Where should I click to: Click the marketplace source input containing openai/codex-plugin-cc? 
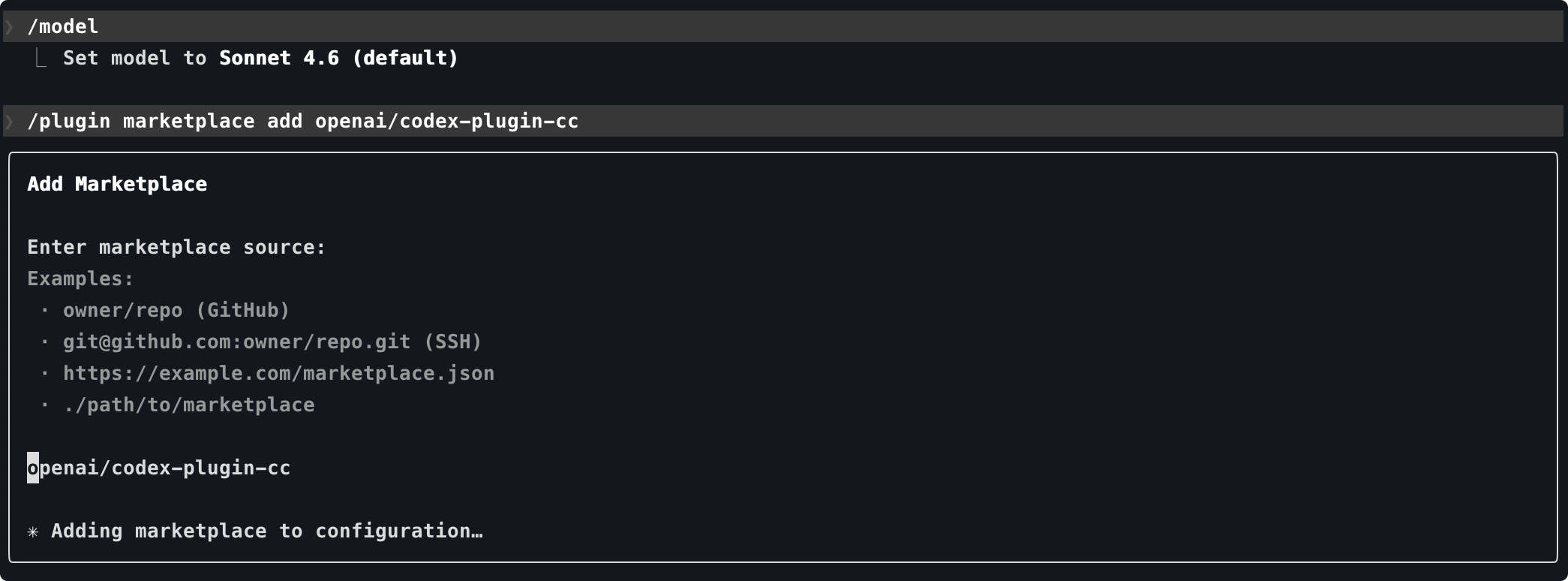click(x=159, y=468)
